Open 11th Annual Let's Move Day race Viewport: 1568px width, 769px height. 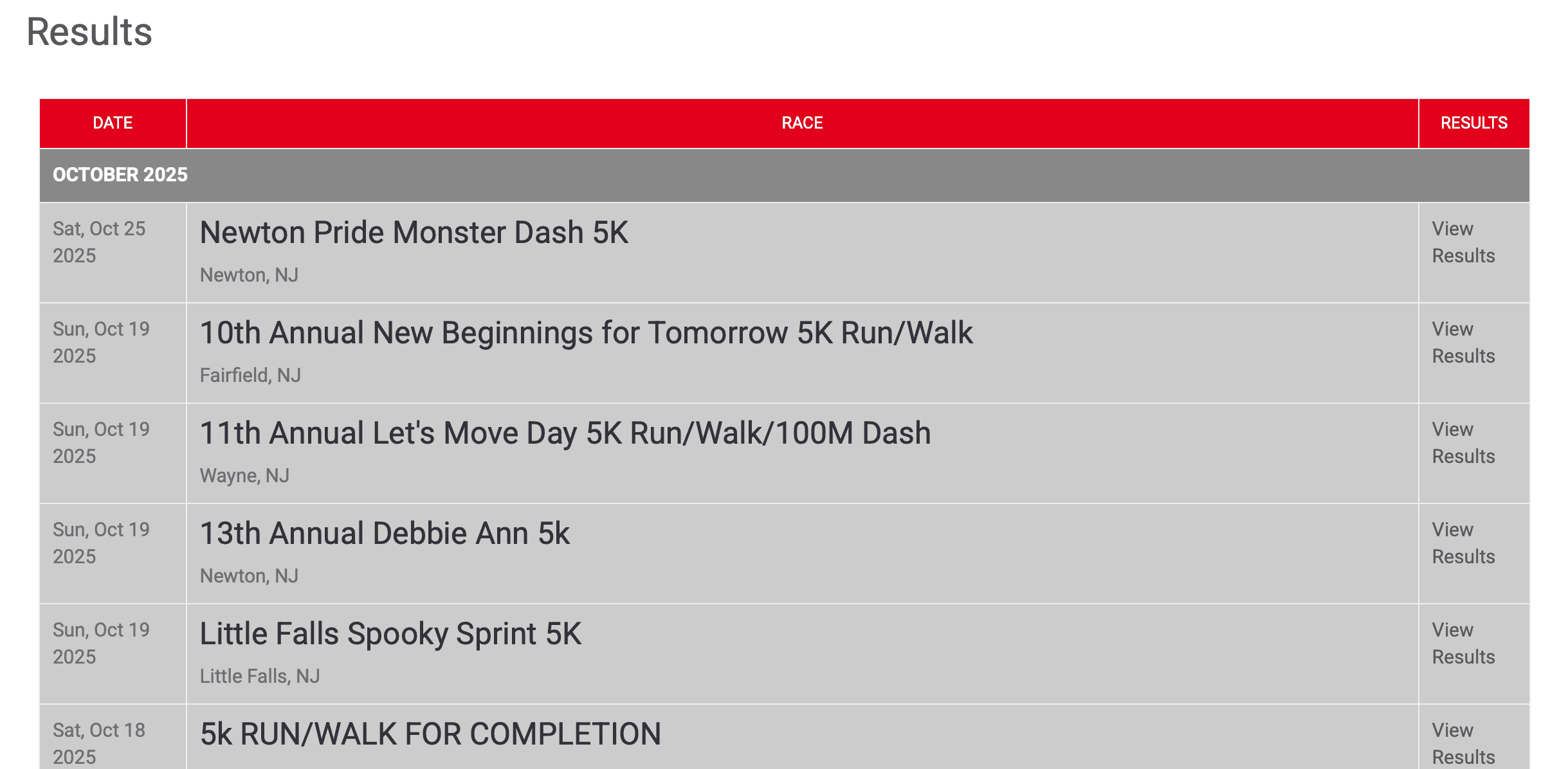tap(565, 433)
